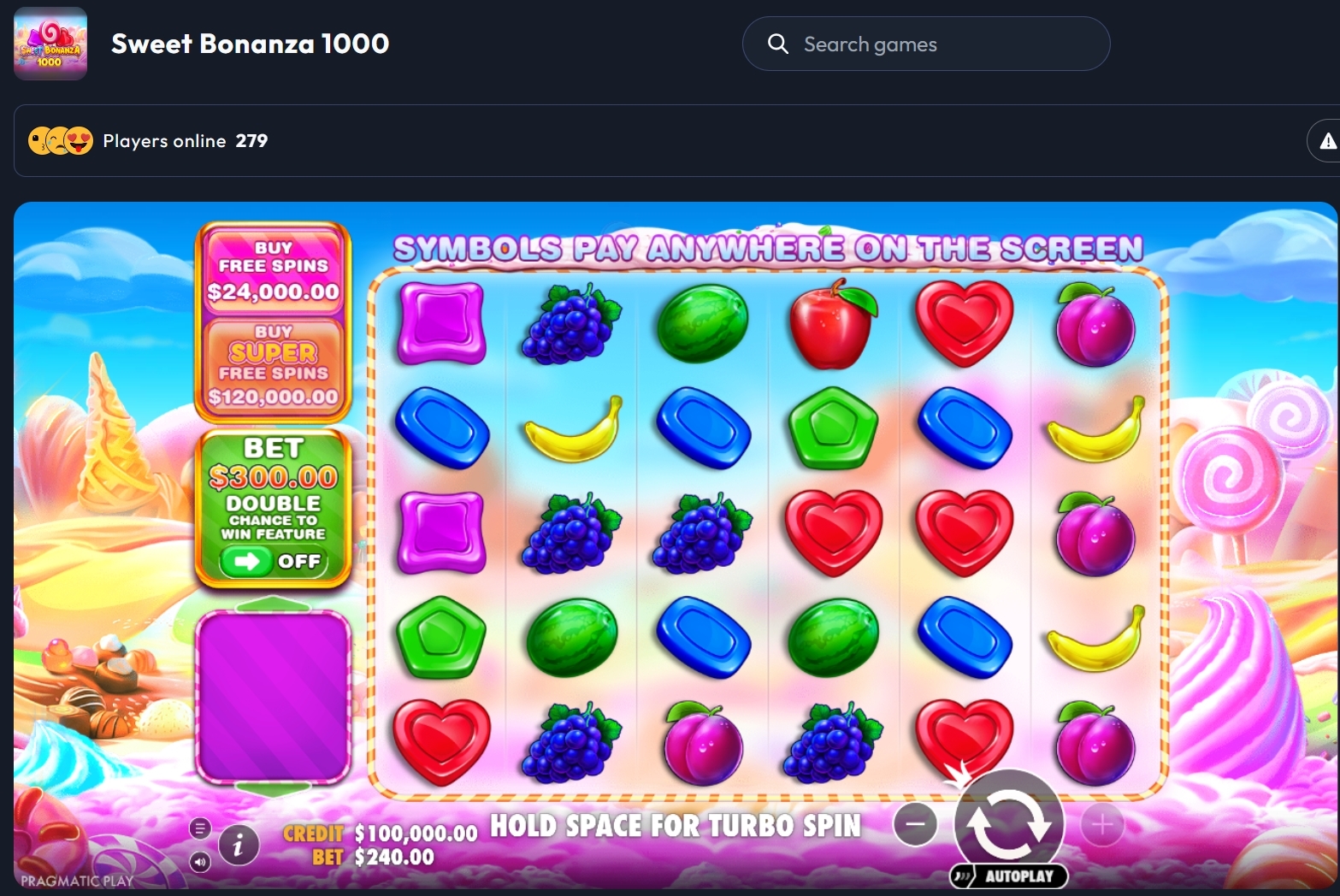The image size is (1340, 896).
Task: Open the warning triangle report icon
Action: 1327,142
